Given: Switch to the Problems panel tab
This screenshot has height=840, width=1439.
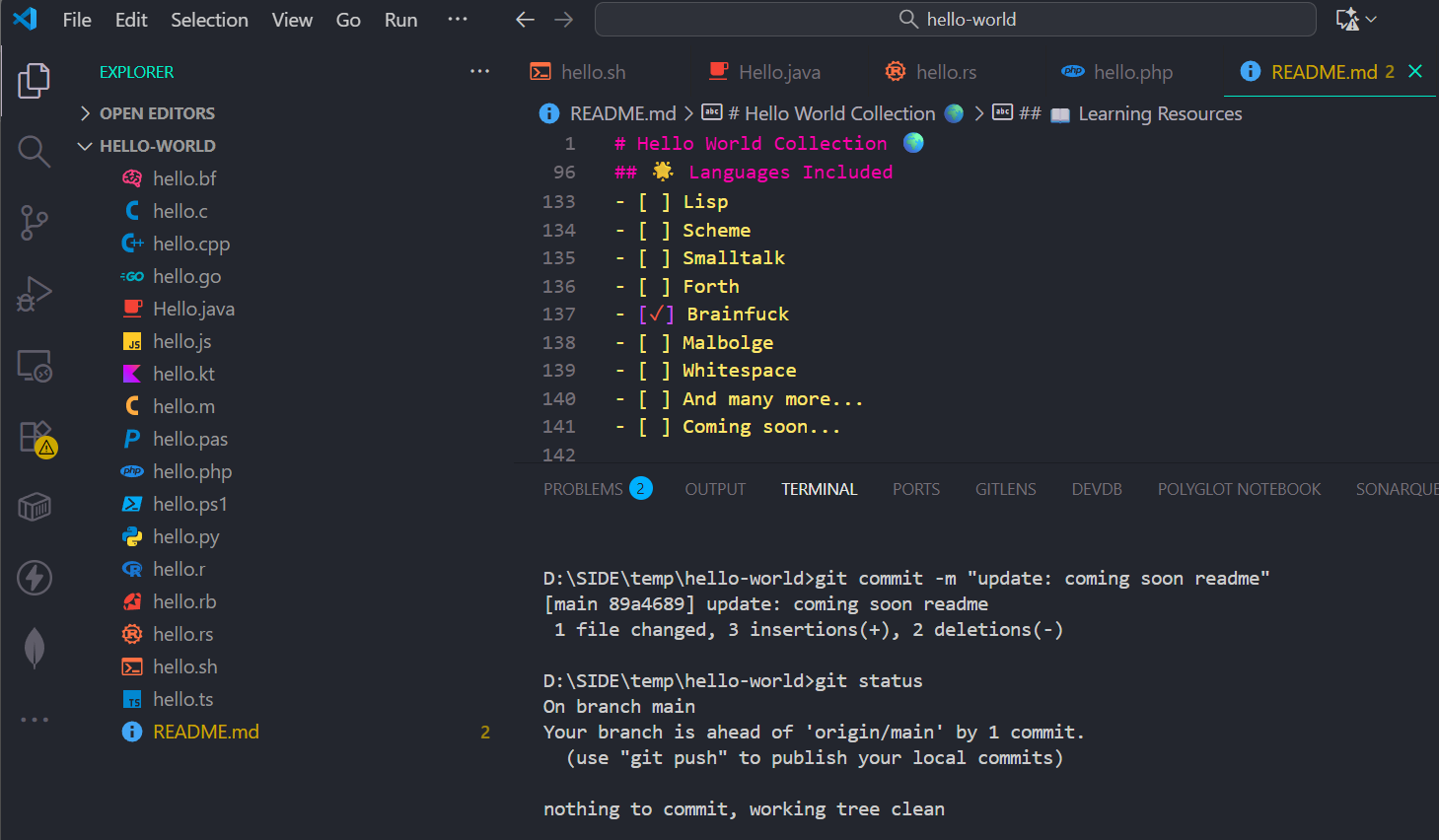Looking at the screenshot, I should pyautogui.click(x=583, y=489).
